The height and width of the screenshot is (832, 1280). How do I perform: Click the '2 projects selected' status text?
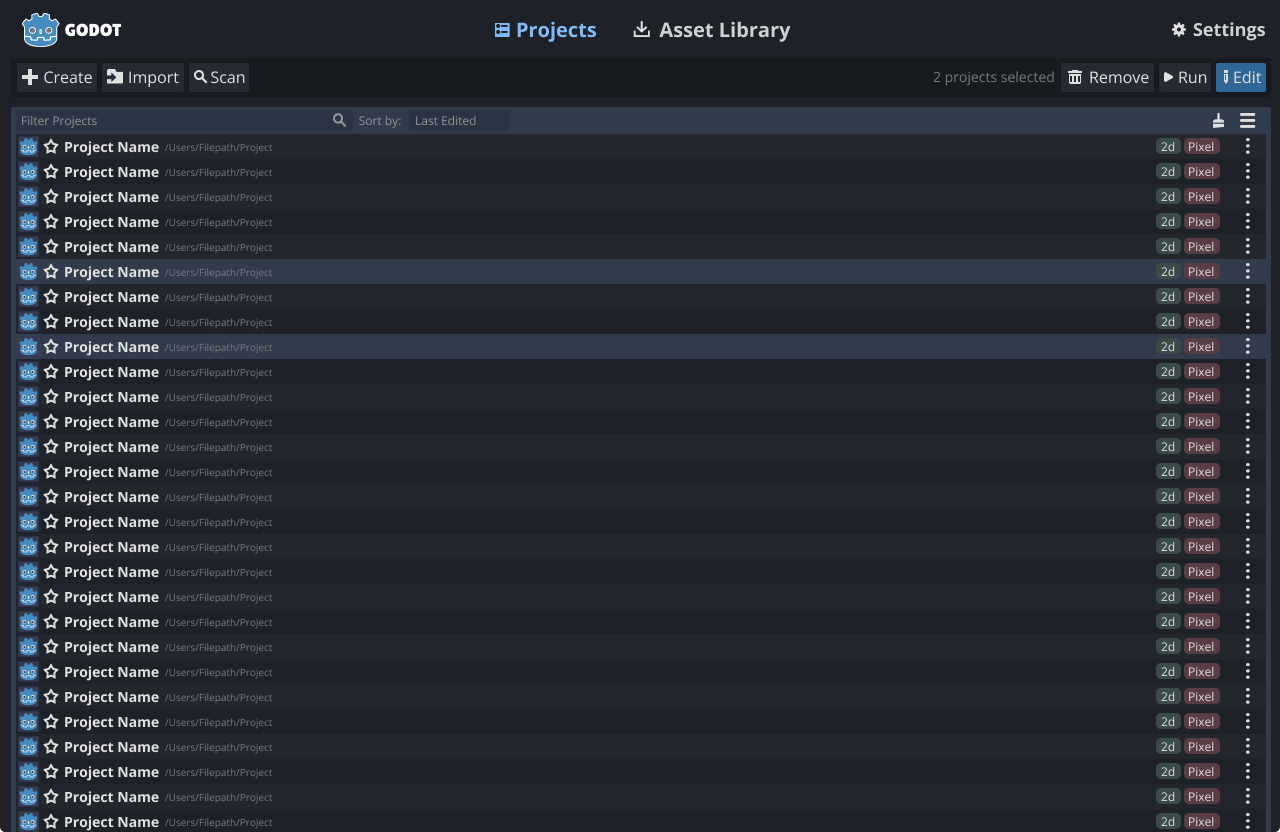click(993, 77)
